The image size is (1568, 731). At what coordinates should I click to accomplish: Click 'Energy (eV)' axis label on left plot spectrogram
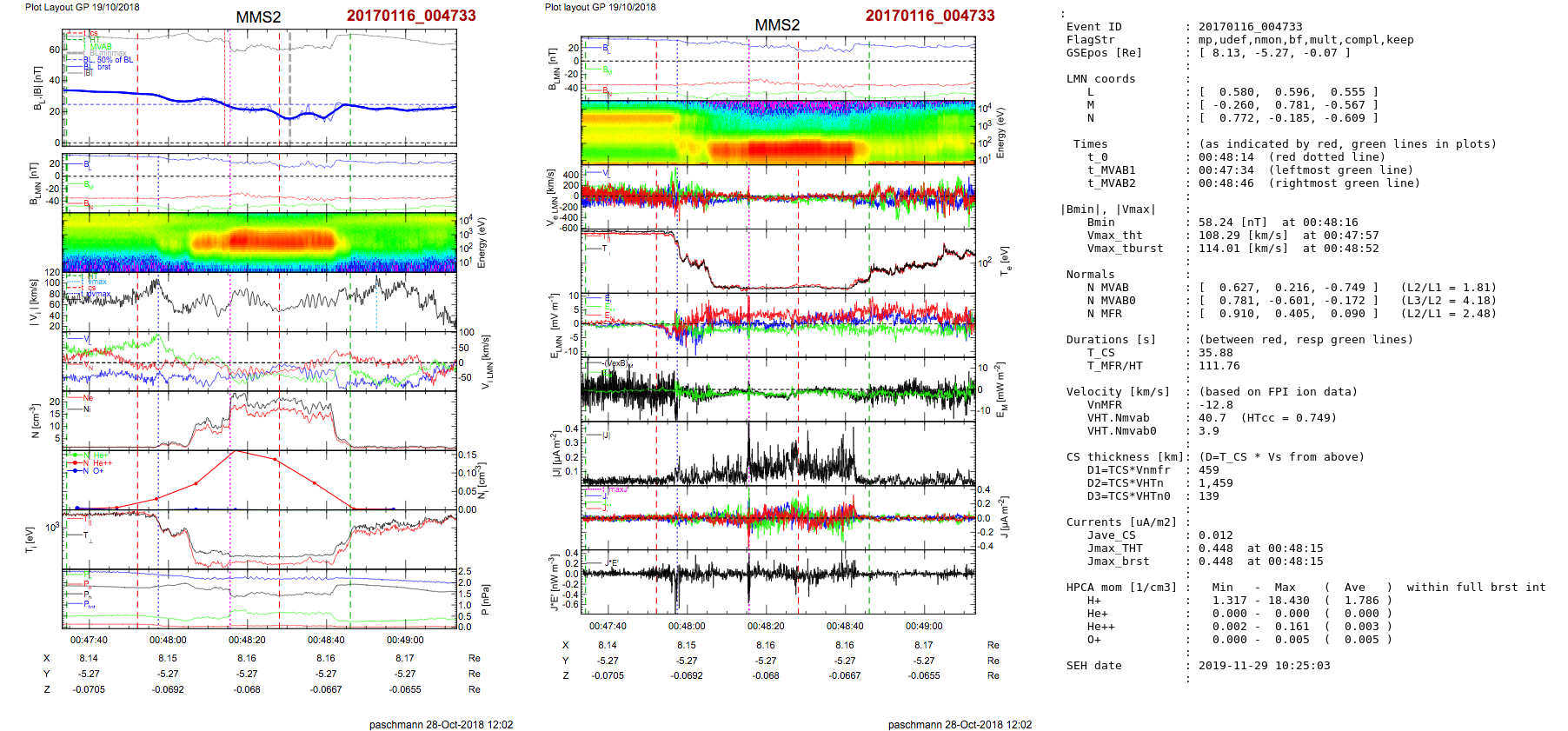click(x=482, y=243)
